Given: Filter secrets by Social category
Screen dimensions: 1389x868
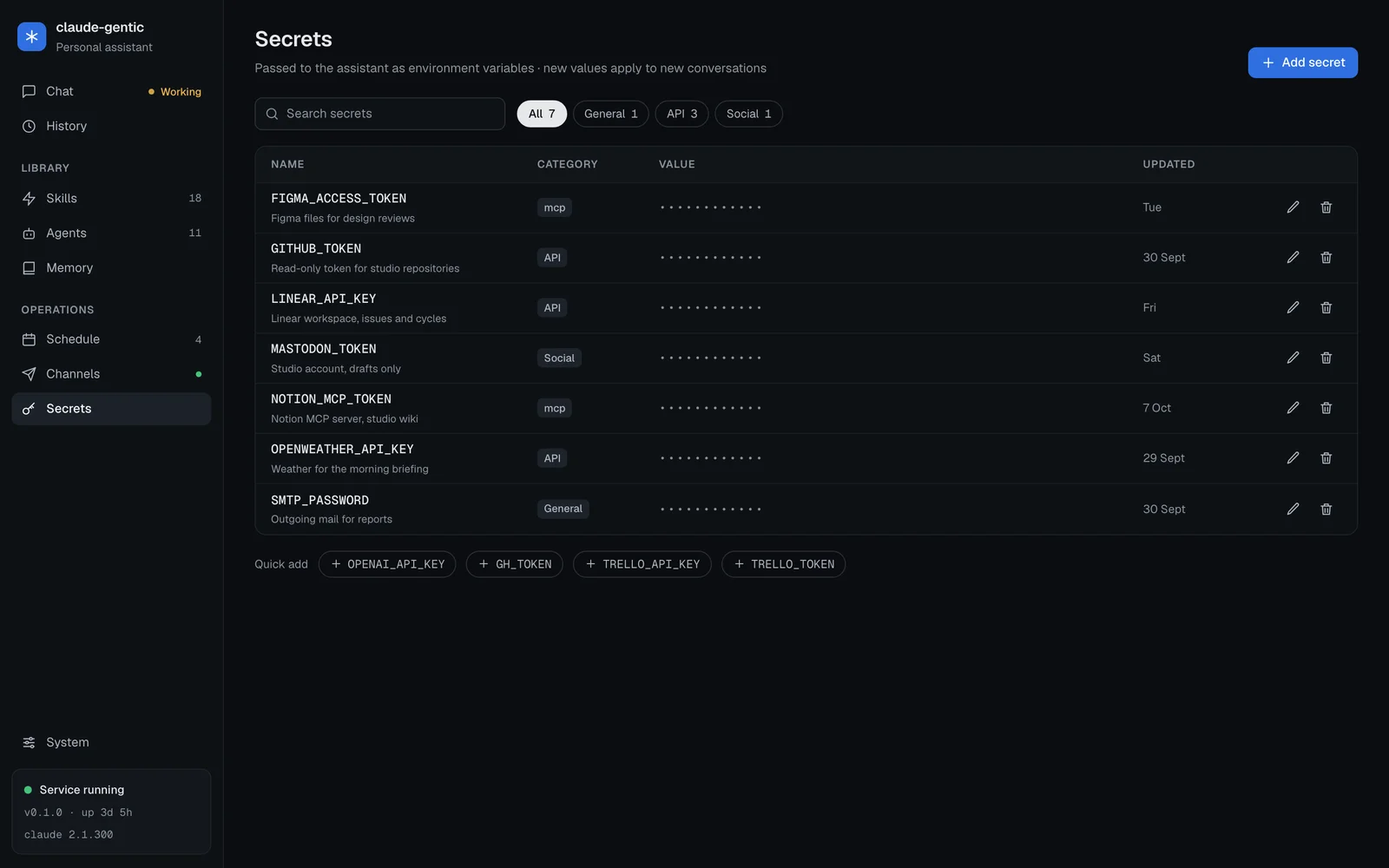Looking at the screenshot, I should pyautogui.click(x=748, y=114).
